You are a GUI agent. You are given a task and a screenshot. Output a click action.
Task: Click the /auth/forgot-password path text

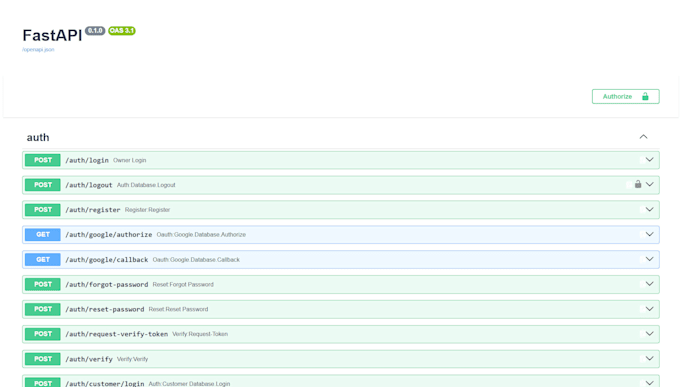point(107,284)
